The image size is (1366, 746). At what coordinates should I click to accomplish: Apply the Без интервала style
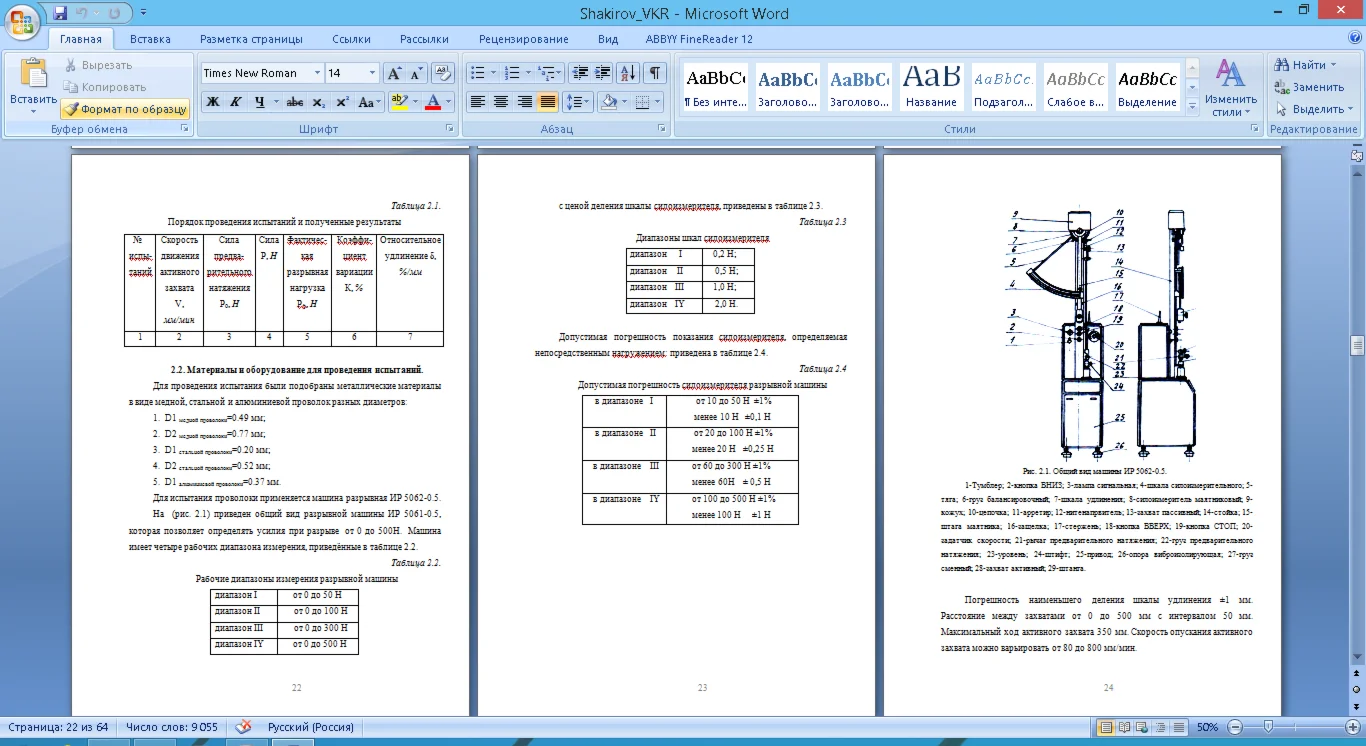(714, 86)
